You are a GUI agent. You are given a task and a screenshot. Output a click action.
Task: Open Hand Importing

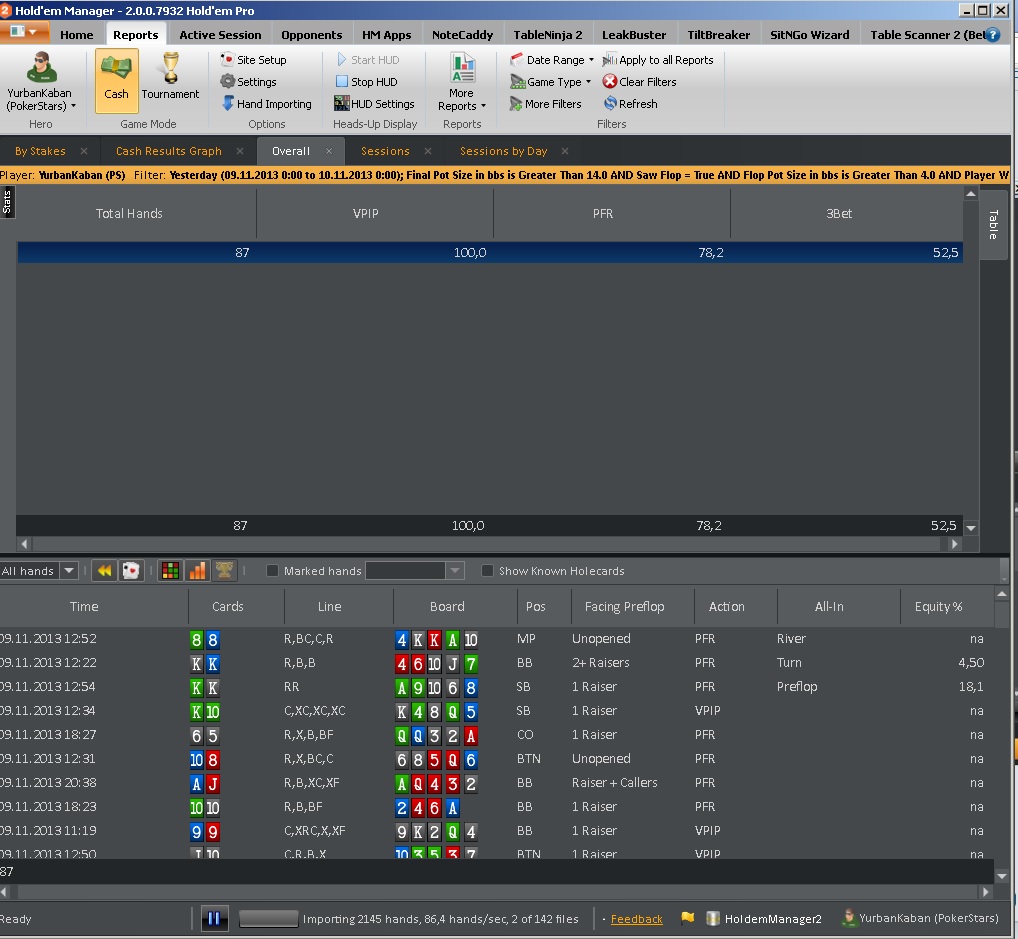tap(267, 104)
